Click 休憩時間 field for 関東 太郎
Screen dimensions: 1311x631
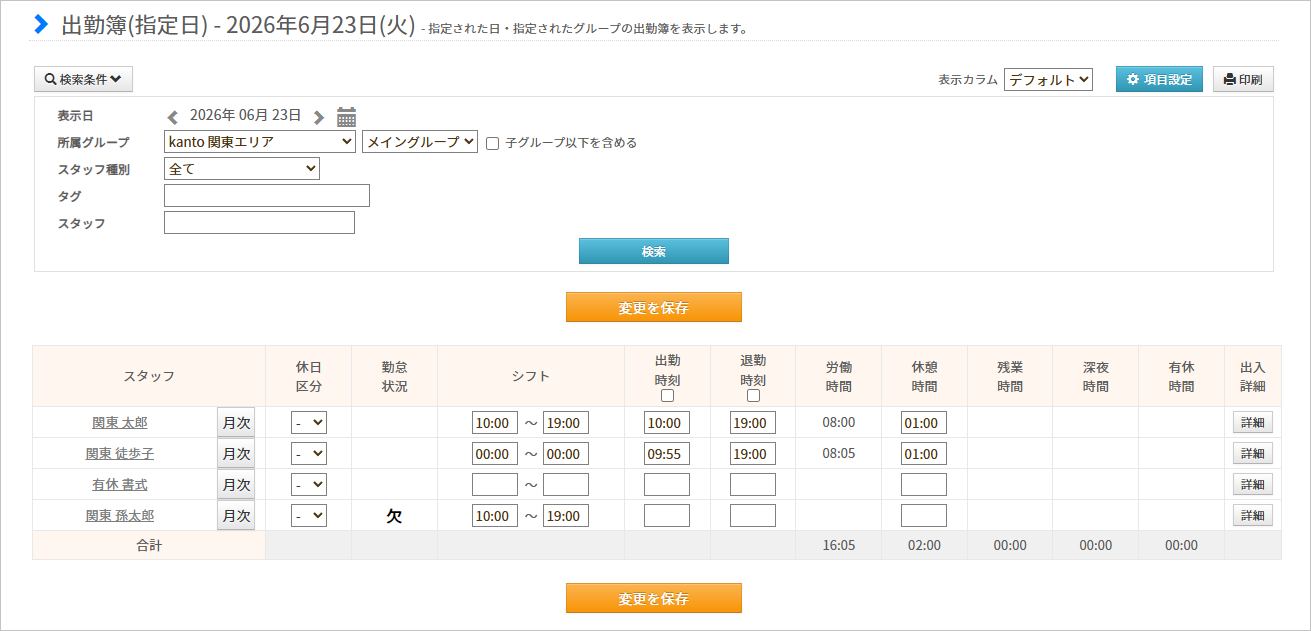pyautogui.click(x=924, y=423)
